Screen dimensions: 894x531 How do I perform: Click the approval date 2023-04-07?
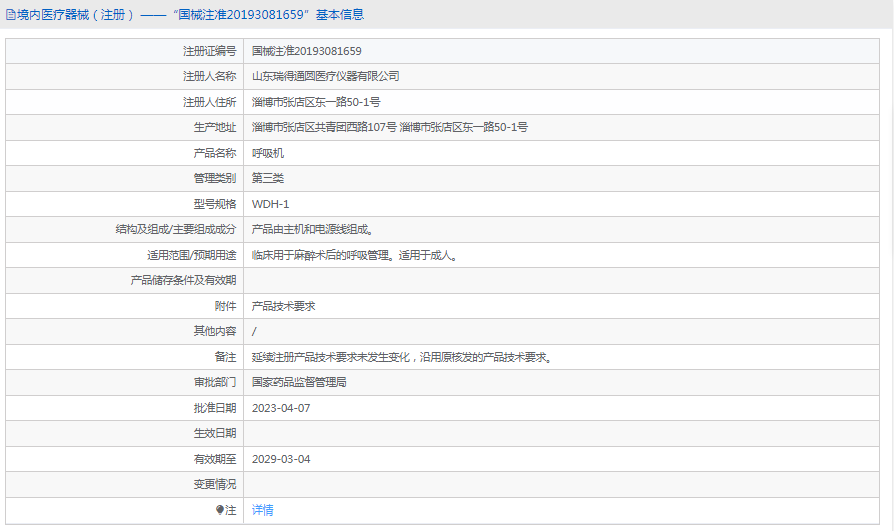pyautogui.click(x=281, y=408)
